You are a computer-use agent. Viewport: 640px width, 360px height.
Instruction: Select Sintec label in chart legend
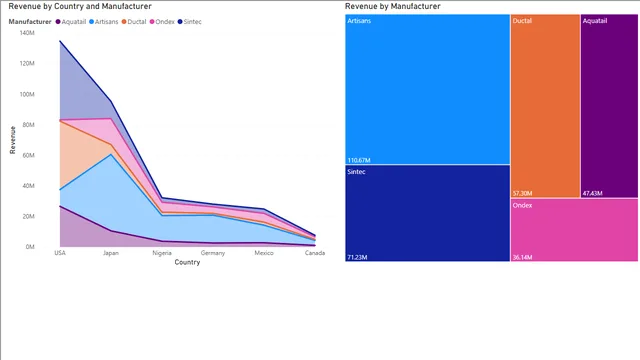(193, 22)
